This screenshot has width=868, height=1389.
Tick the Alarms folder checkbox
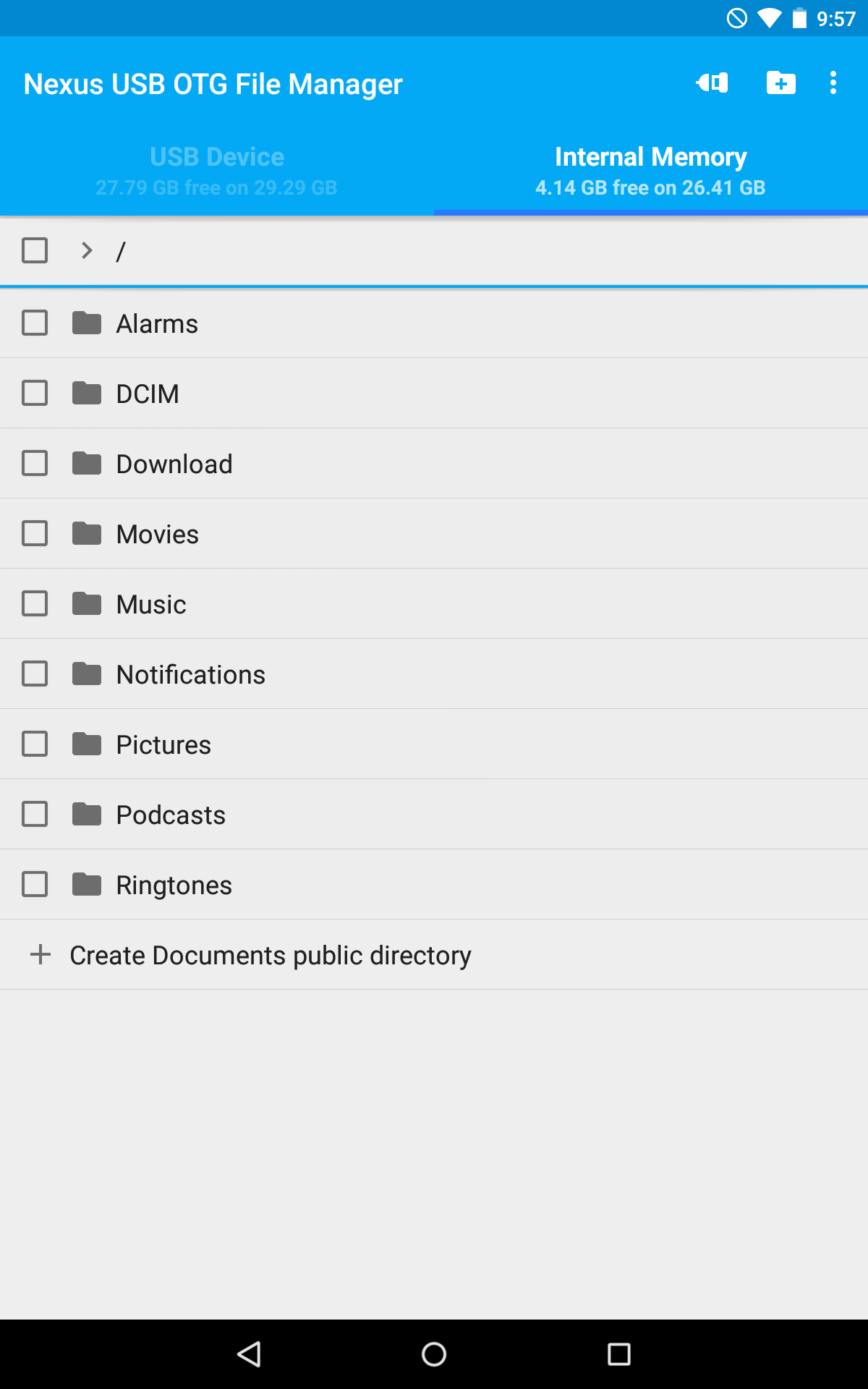(35, 323)
